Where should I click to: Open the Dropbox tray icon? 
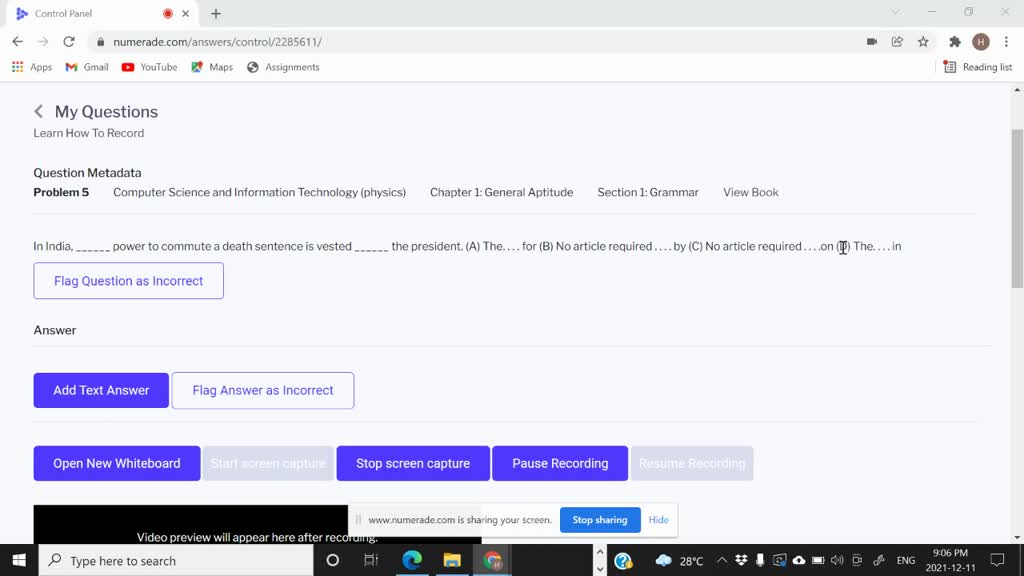coord(741,560)
